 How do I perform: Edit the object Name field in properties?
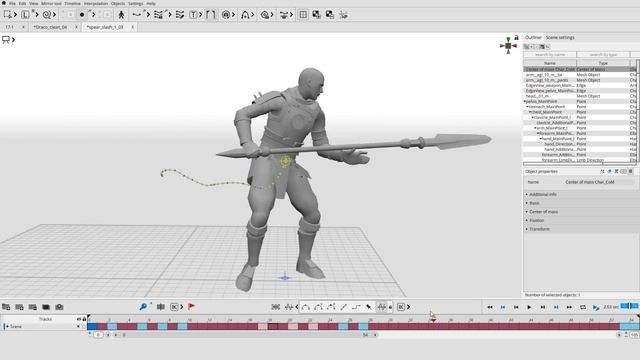pyautogui.click(x=595, y=182)
